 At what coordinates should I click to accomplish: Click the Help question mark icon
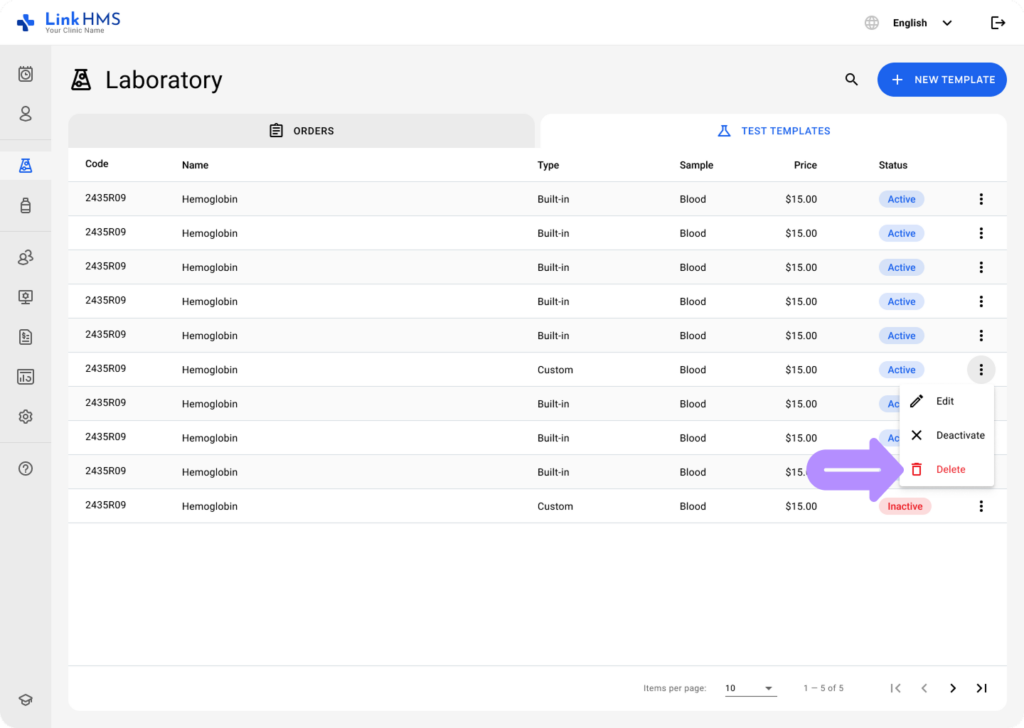pos(25,468)
